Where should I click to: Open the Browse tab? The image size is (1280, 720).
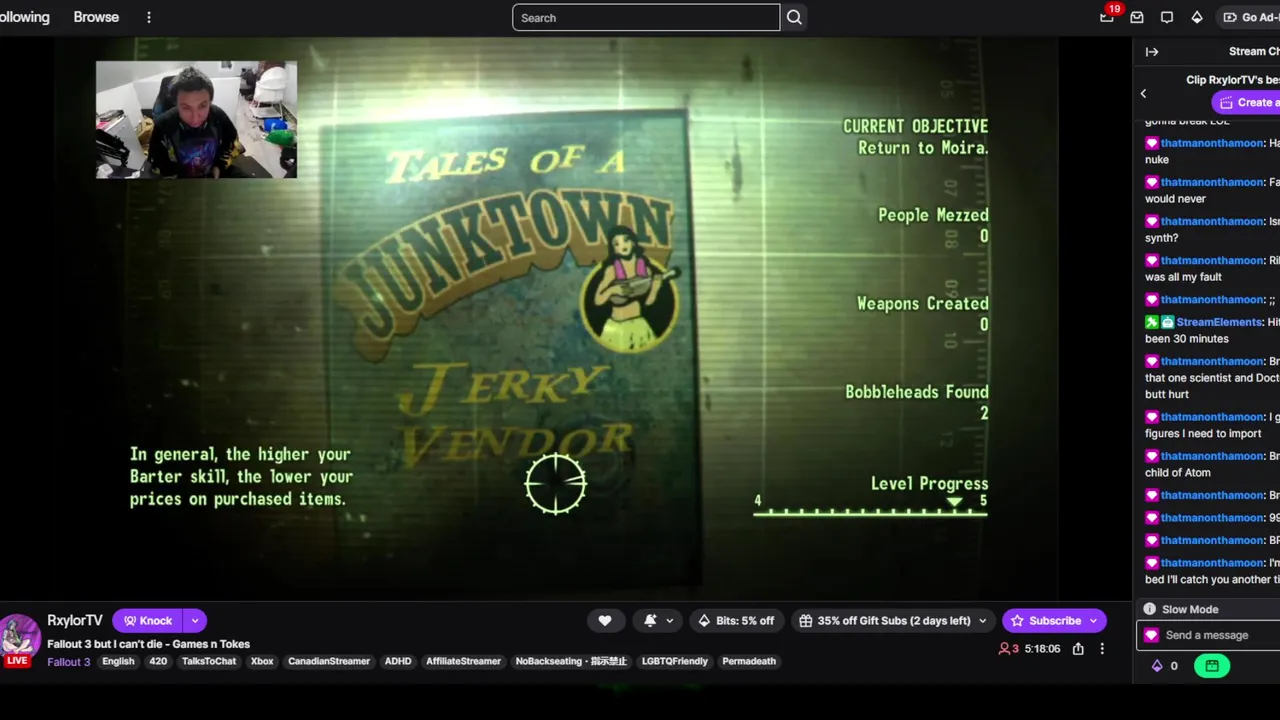[96, 17]
